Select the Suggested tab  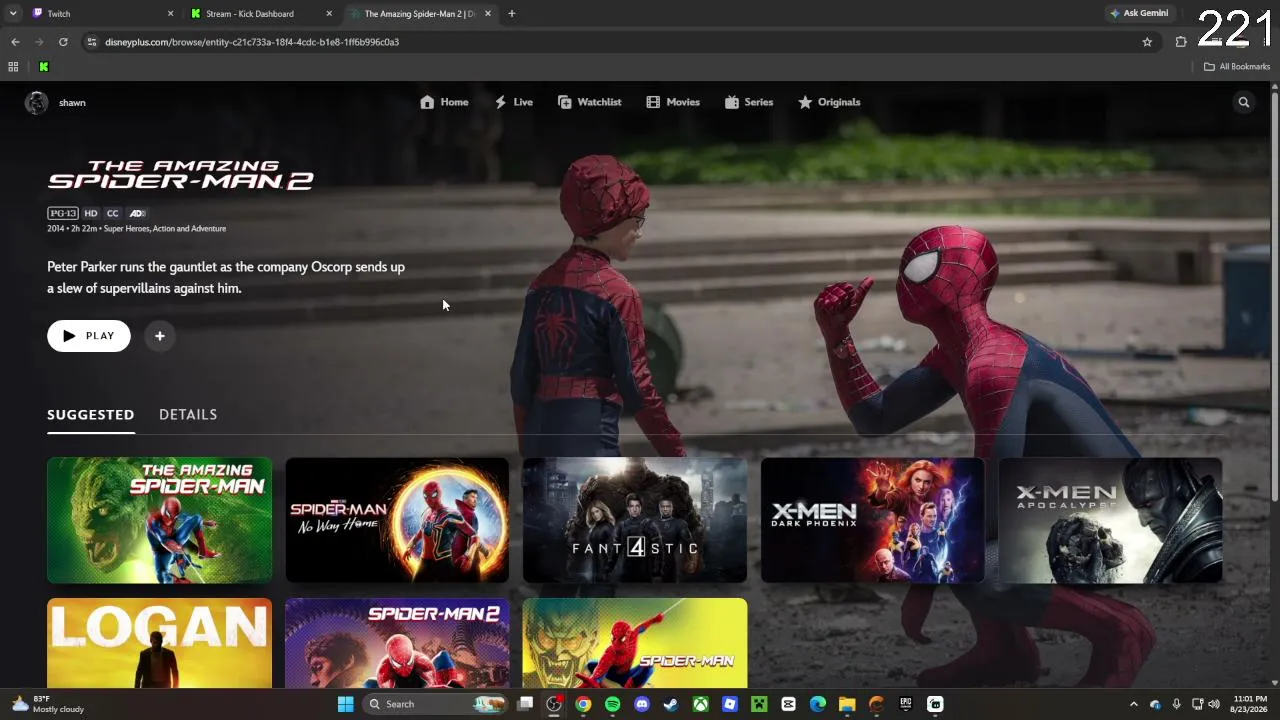pos(91,414)
